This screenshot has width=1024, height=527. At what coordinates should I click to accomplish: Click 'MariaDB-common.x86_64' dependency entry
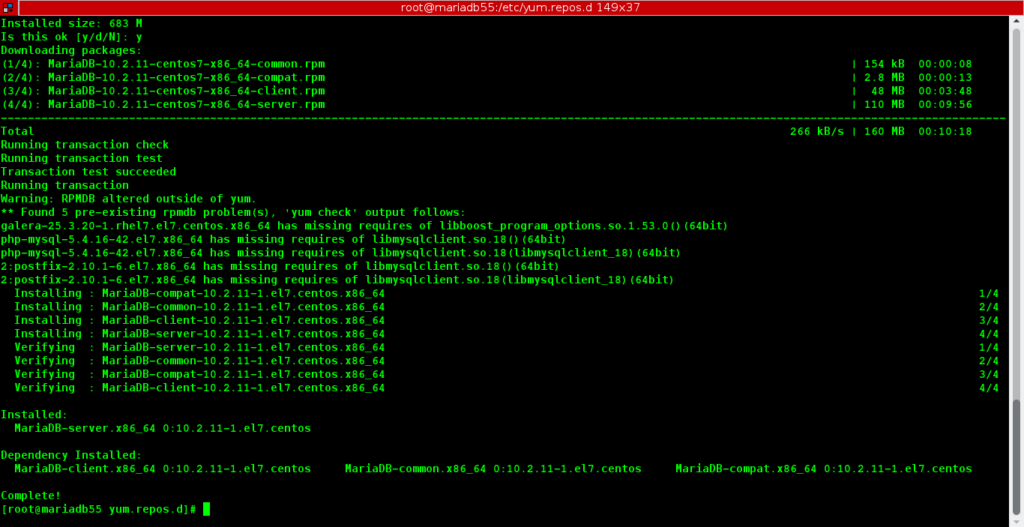click(493, 469)
